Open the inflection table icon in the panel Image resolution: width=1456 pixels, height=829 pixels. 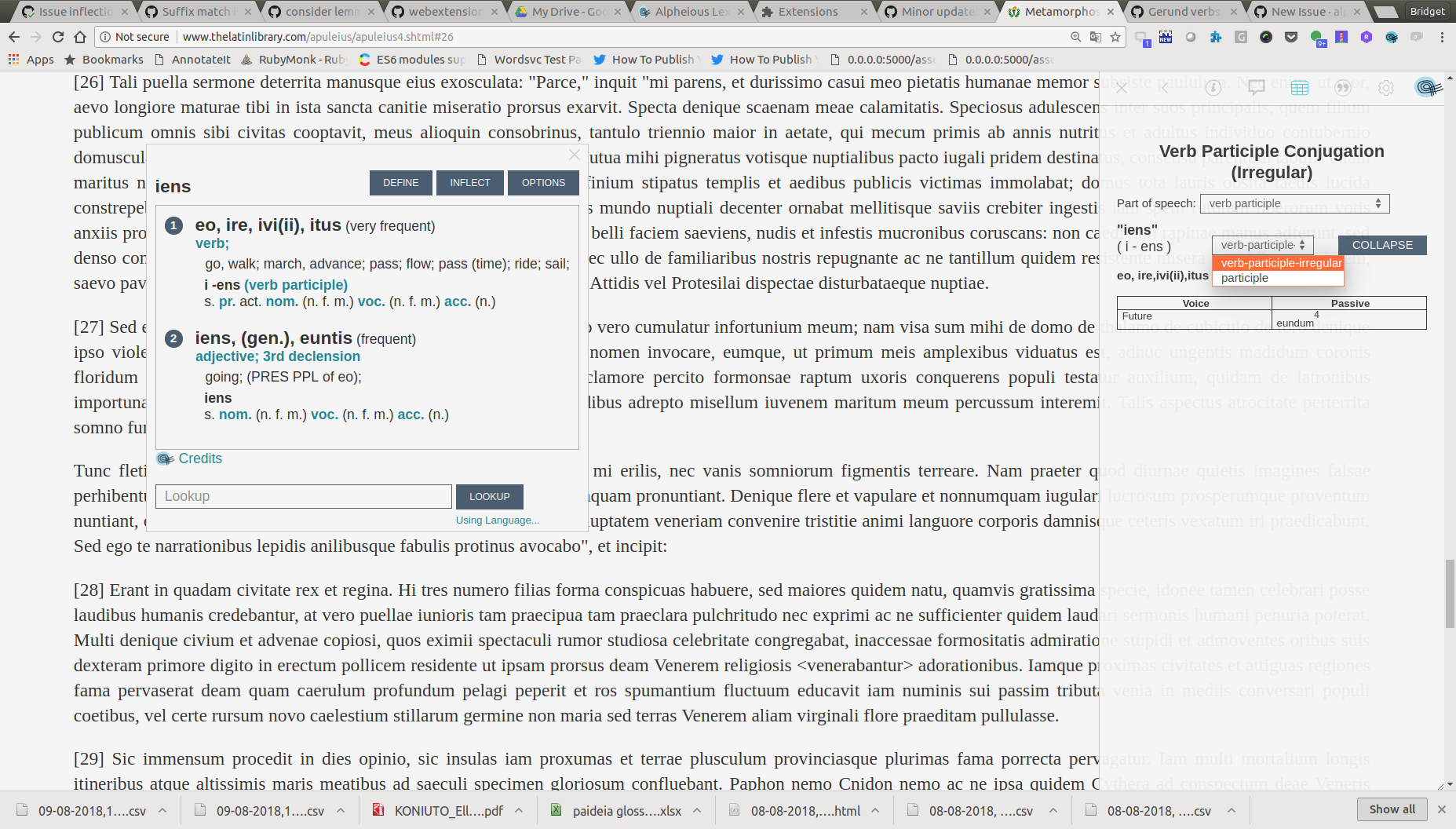1300,88
